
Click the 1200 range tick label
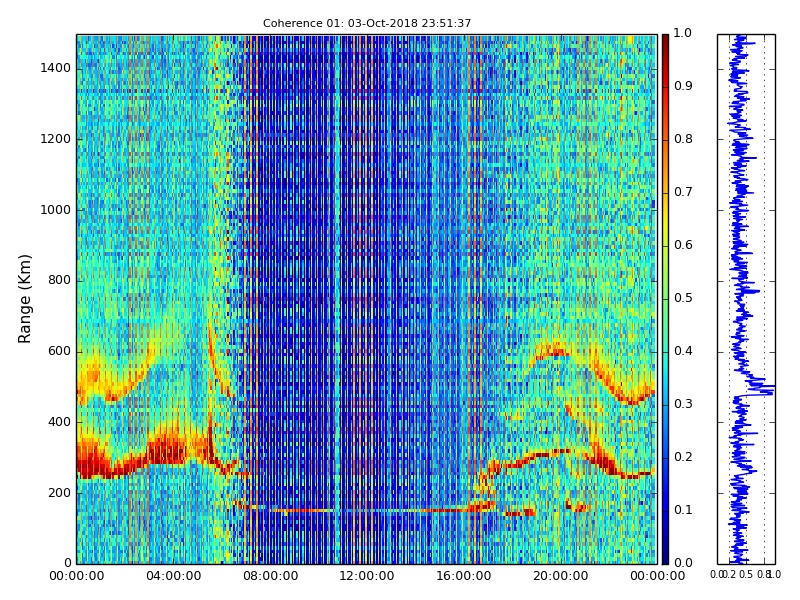coord(56,139)
